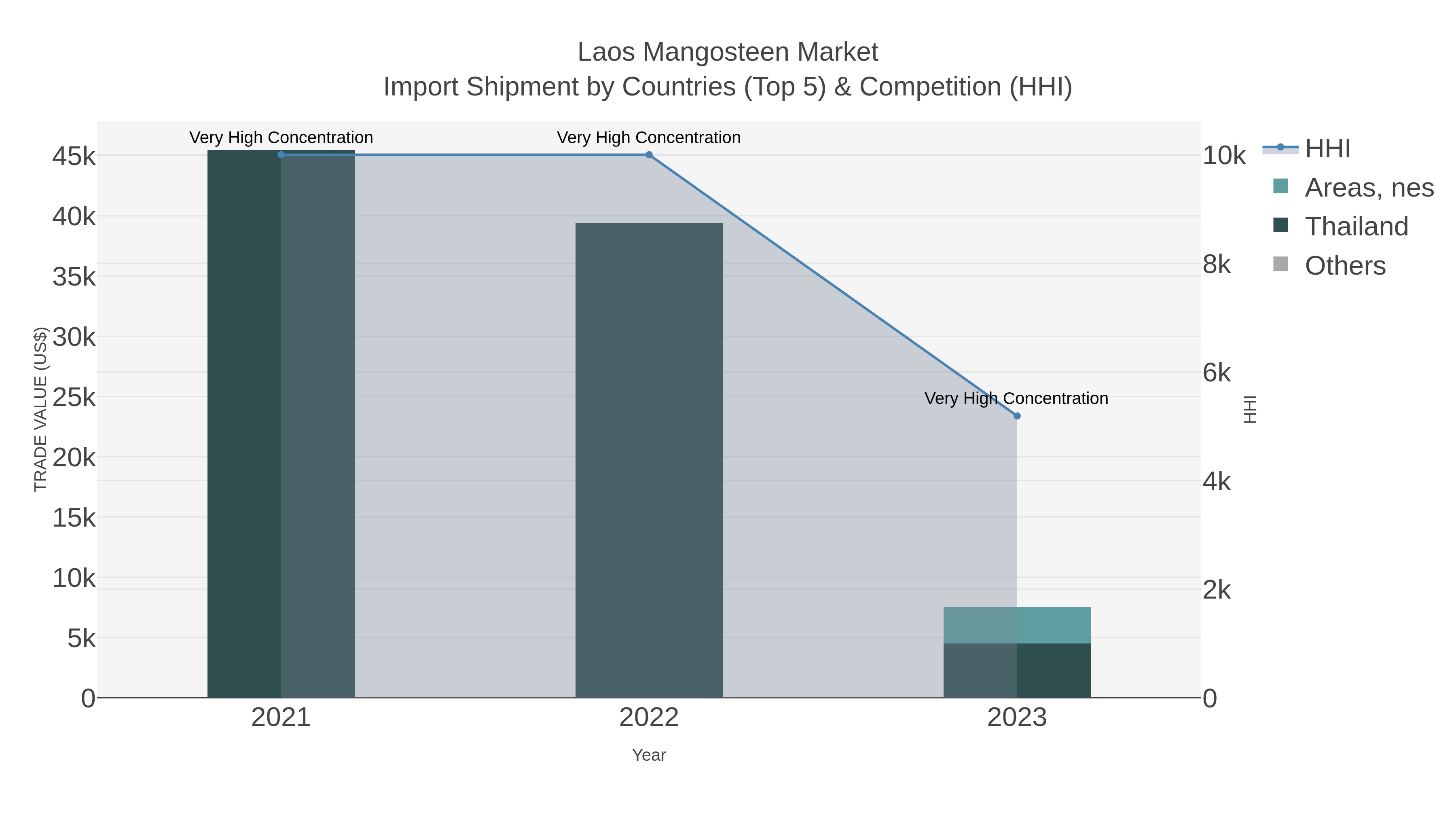1456x819 pixels.
Task: Toggle the HHI legend entry
Action: (x=1306, y=149)
